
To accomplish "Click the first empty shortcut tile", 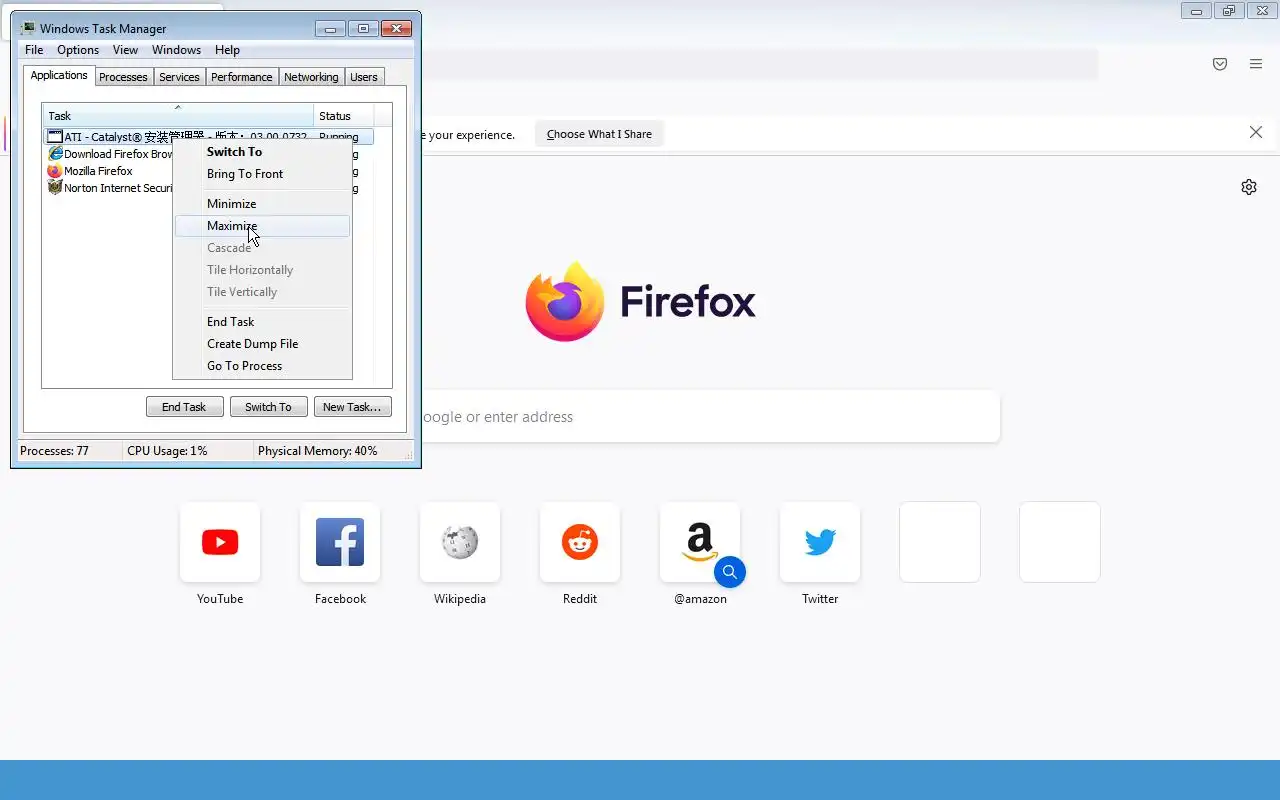I will coord(940,542).
